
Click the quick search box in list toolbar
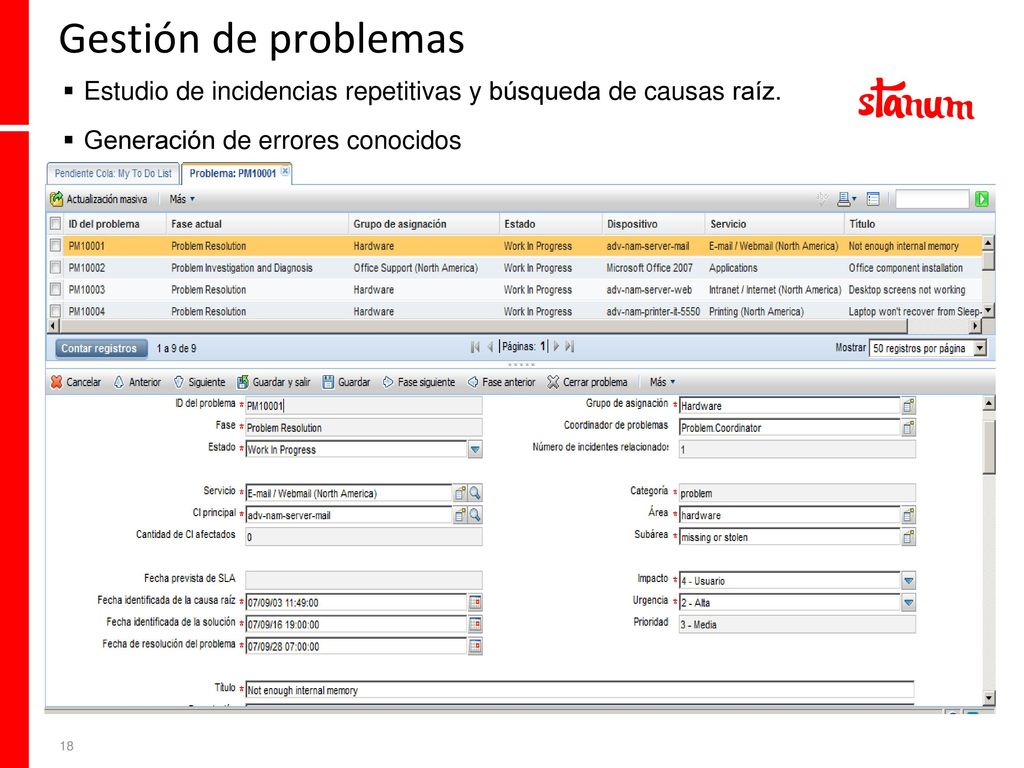[932, 199]
